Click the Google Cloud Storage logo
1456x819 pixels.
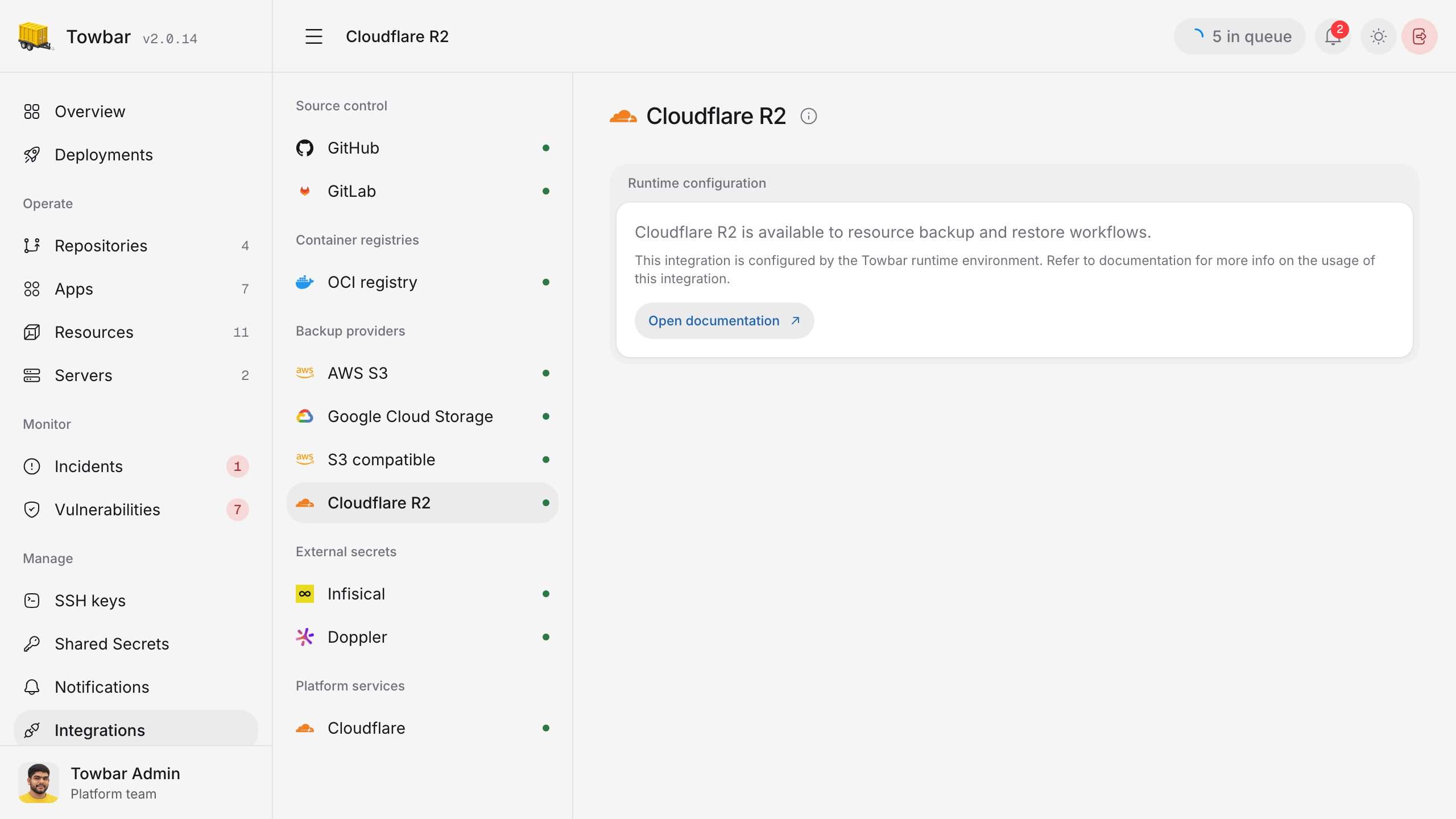pos(305,416)
